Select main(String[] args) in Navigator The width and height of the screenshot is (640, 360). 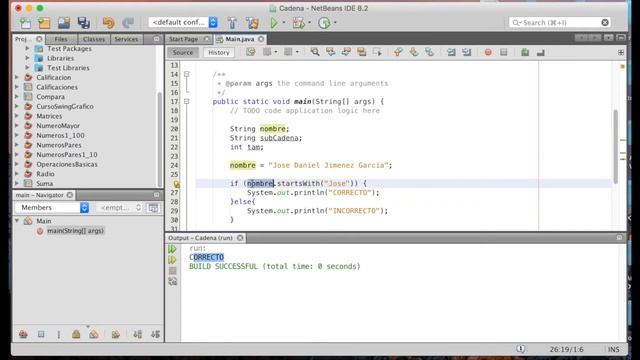click(75, 231)
